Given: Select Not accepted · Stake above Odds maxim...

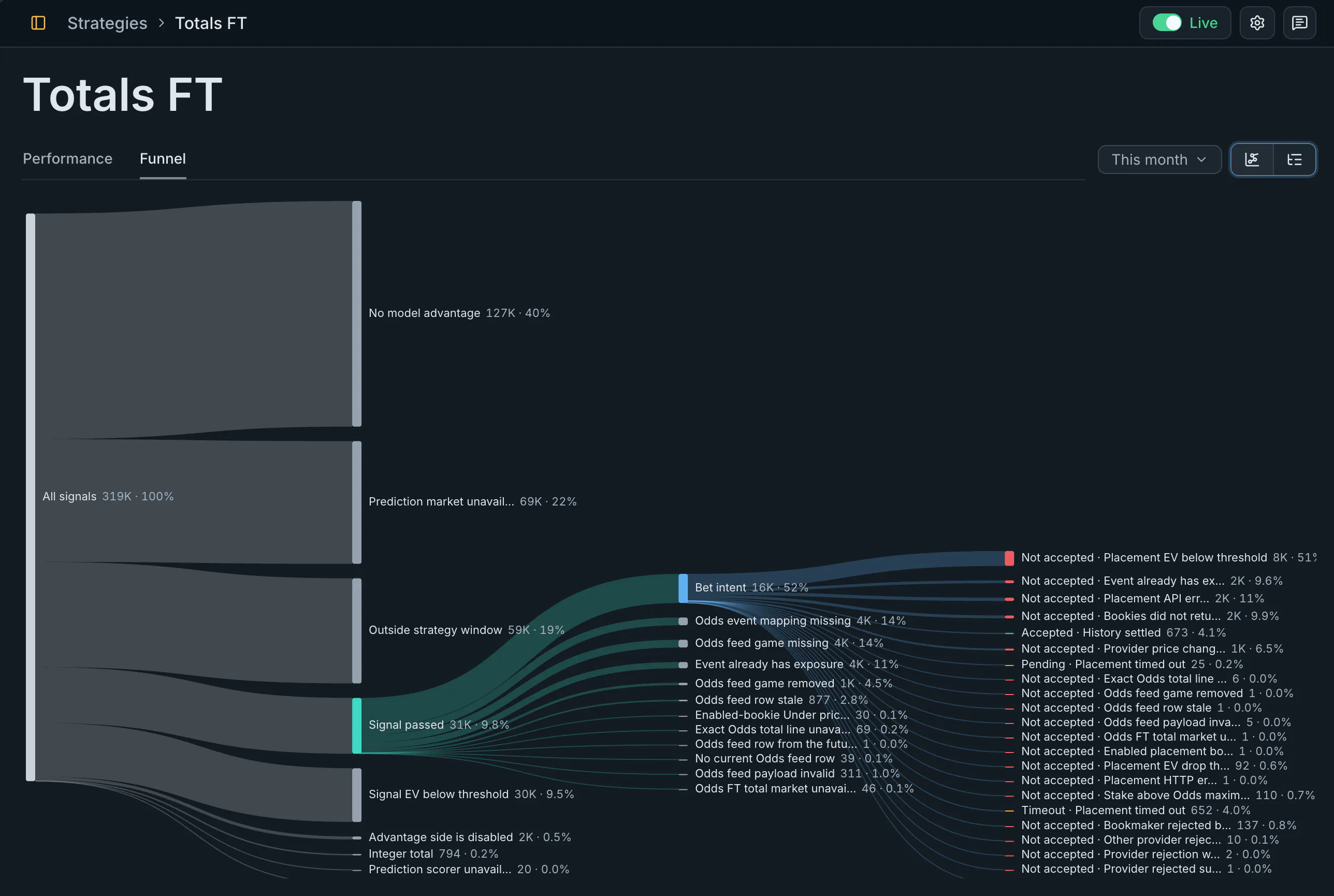Looking at the screenshot, I should [1168, 796].
